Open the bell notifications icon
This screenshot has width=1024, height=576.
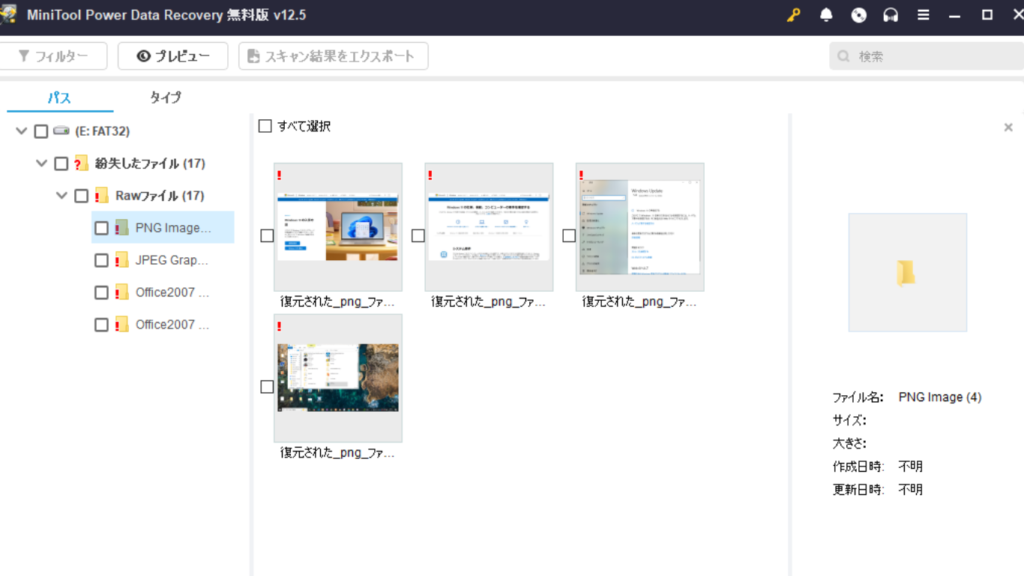coord(826,15)
